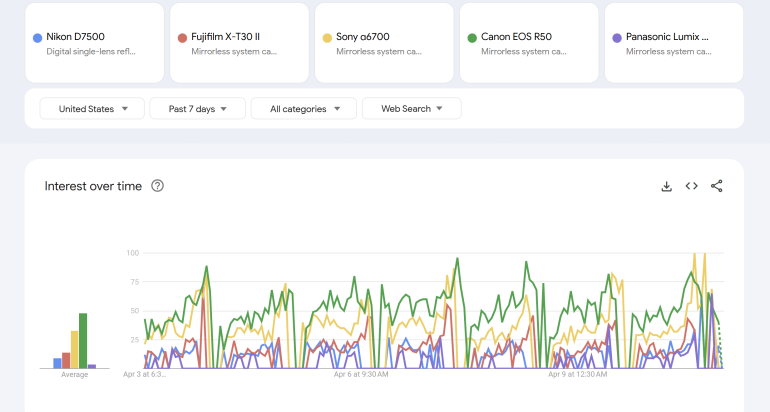Click the blue Nikon D7500 color dot
The image size is (770, 412).
click(38, 38)
